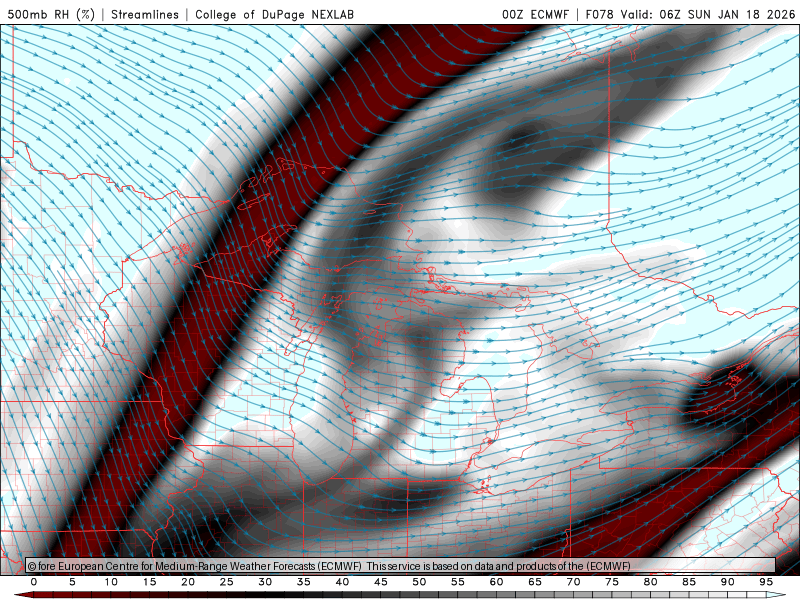This screenshot has height=600, width=800.
Task: Click the "25" label on the color scale
Action: (227, 582)
